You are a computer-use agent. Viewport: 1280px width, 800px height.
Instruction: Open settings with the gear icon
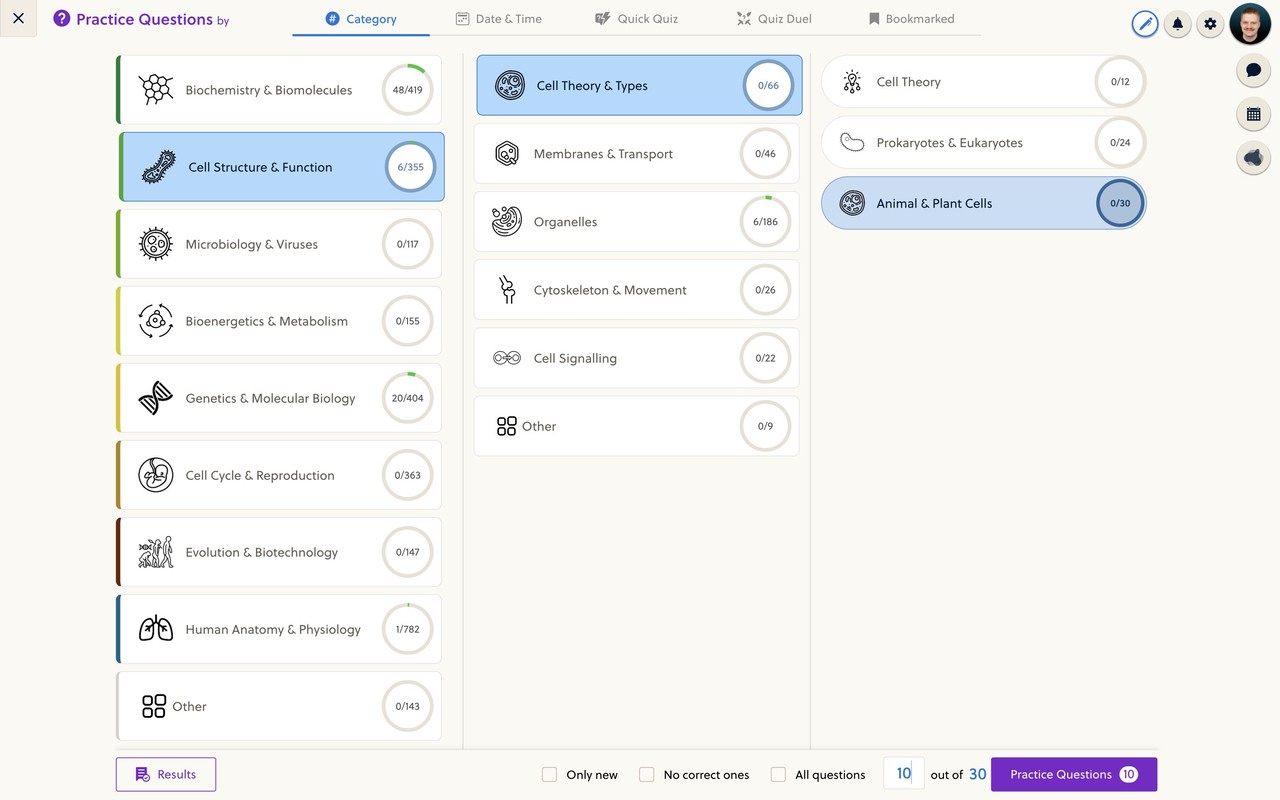[x=1211, y=24]
